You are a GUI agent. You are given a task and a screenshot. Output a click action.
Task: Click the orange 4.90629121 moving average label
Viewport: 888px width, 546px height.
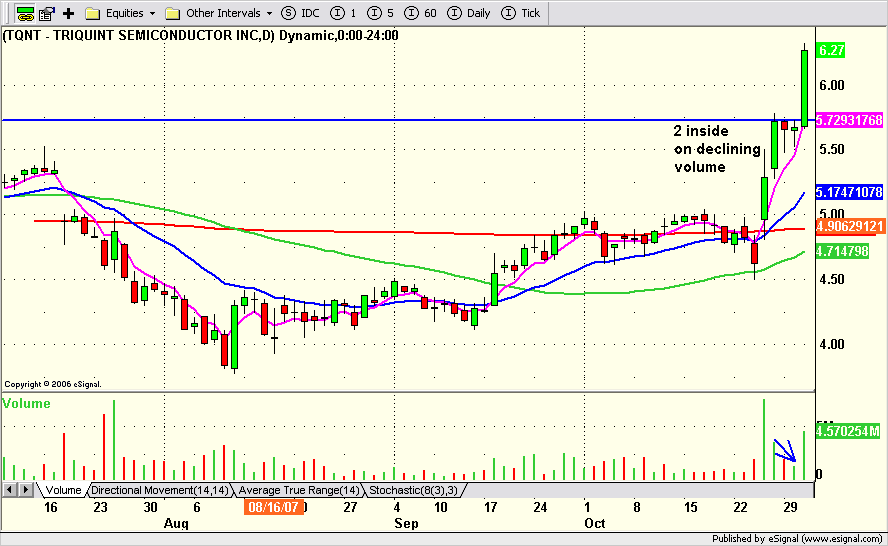pyautogui.click(x=850, y=227)
